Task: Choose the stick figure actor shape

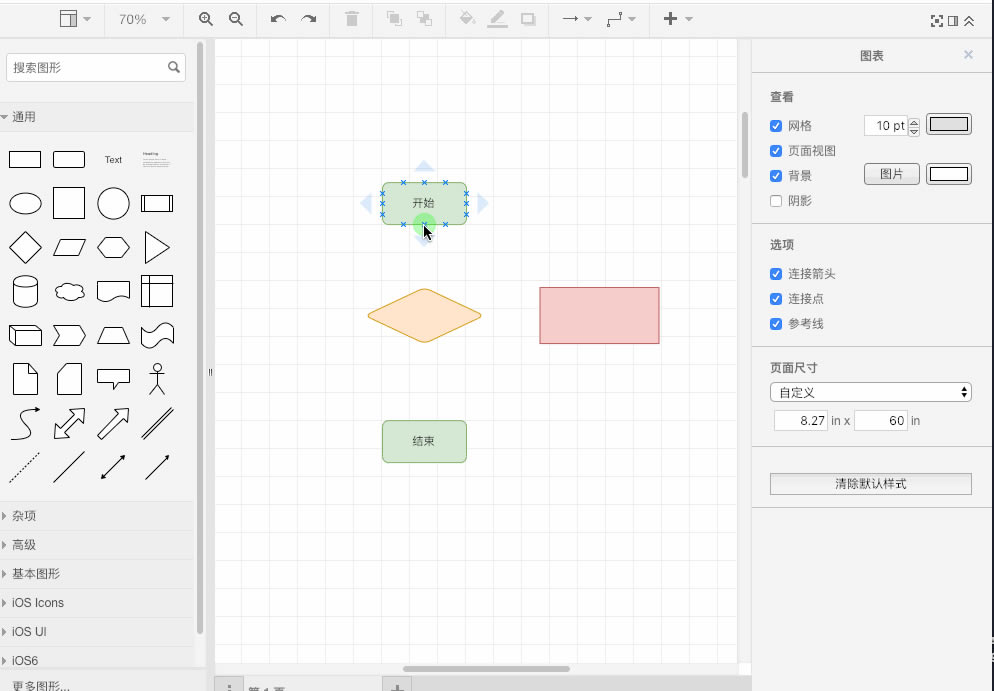Action: point(157,379)
